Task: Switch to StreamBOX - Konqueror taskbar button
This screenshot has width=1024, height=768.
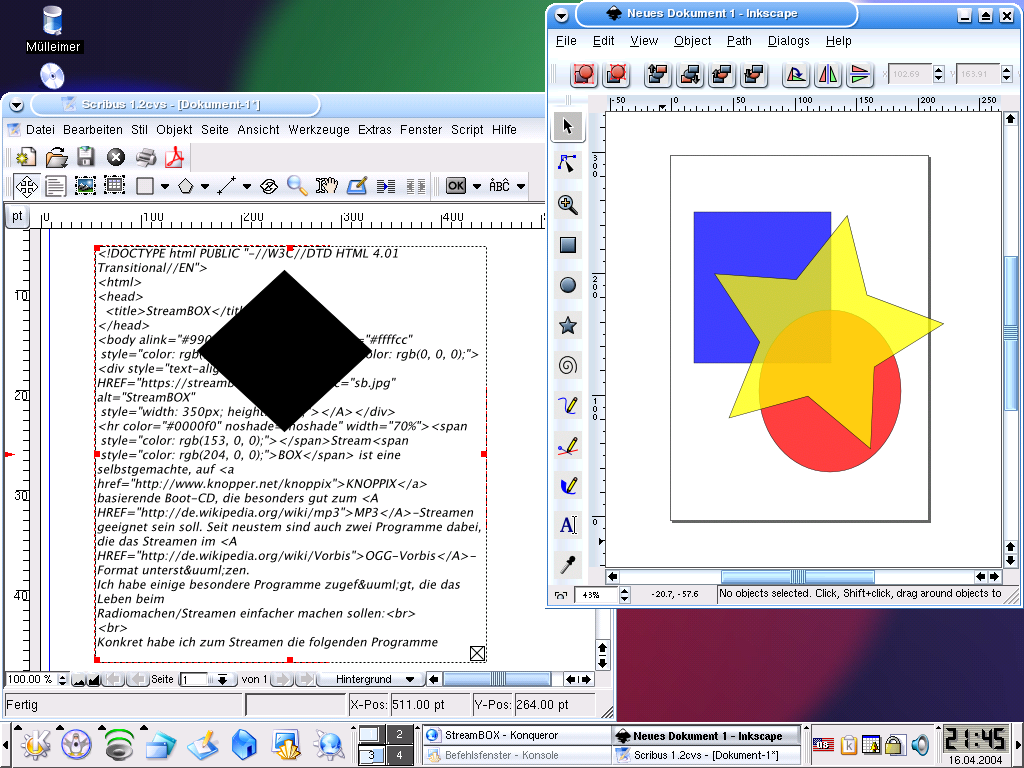Action: point(515,735)
